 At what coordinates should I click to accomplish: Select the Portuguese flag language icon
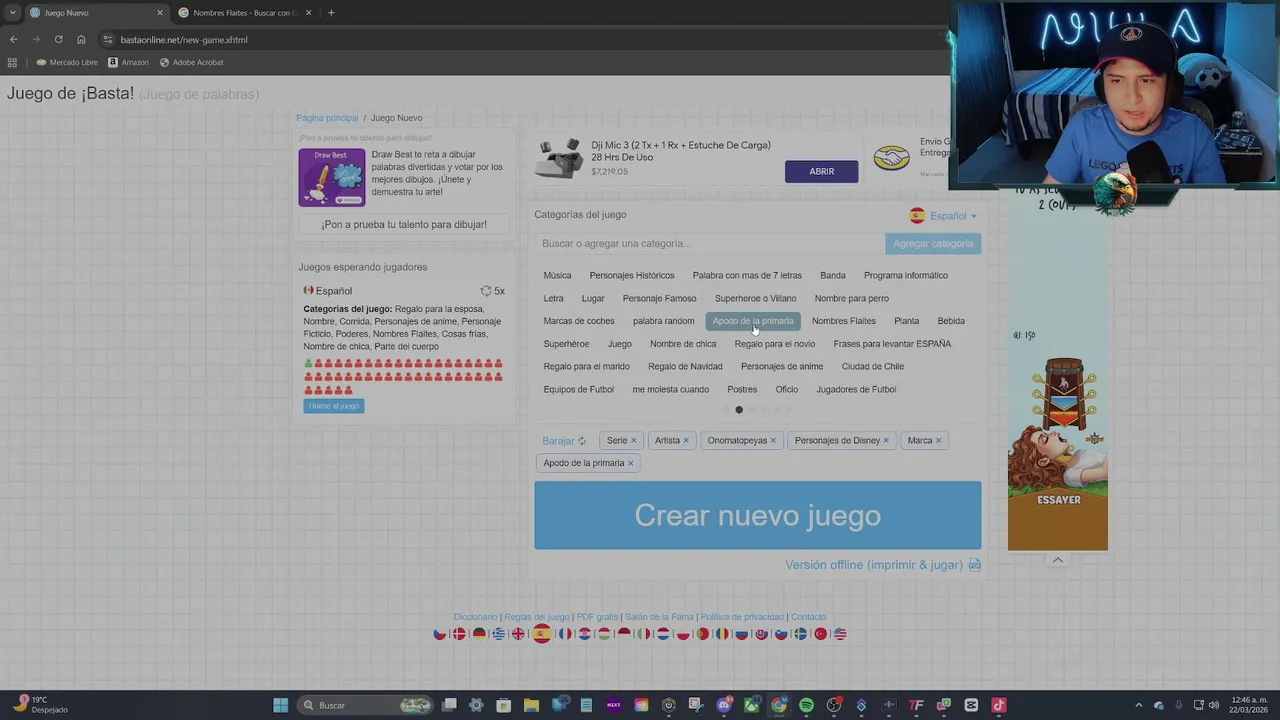coord(703,634)
